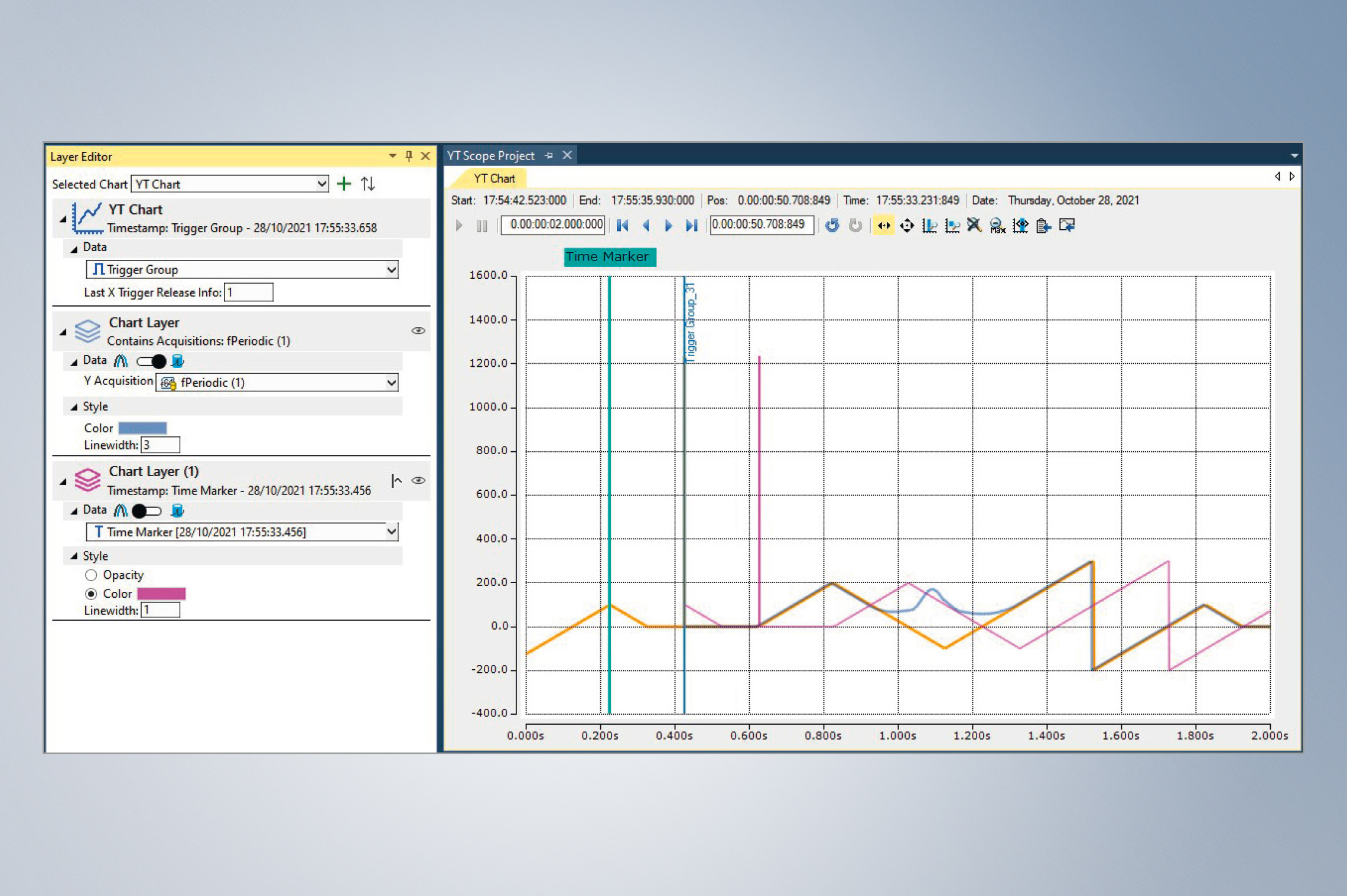Screen dimensions: 1347x896
Task: Click the zoom out Max icon
Action: (997, 225)
